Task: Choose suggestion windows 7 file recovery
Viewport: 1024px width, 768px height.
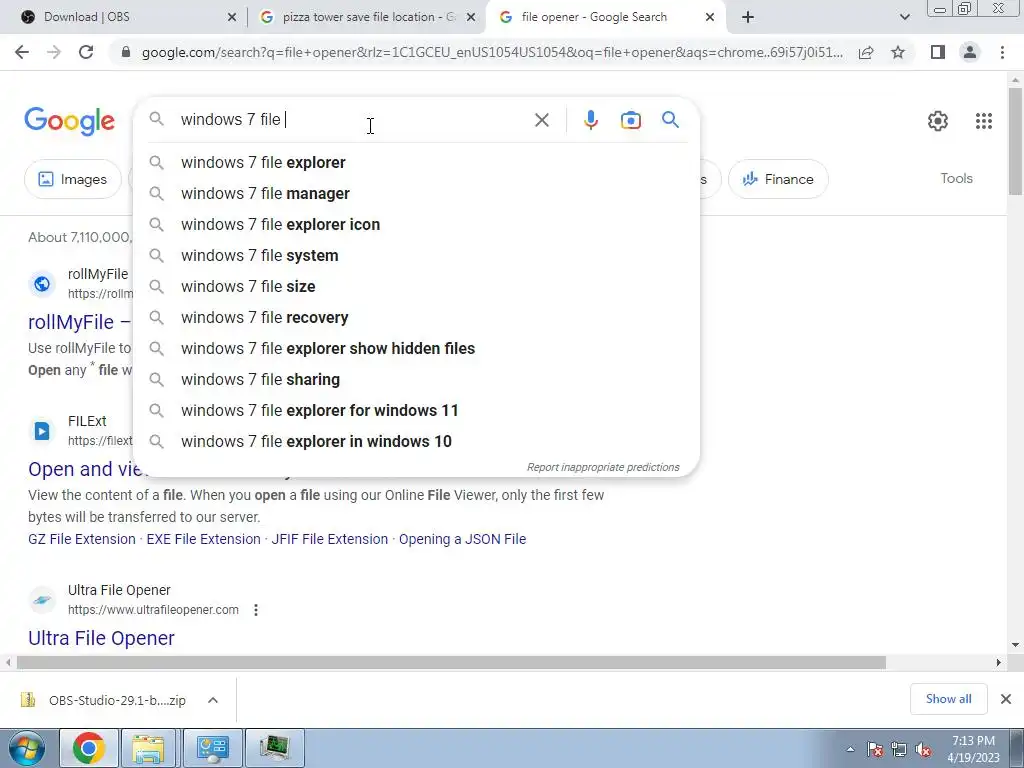Action: click(x=416, y=317)
